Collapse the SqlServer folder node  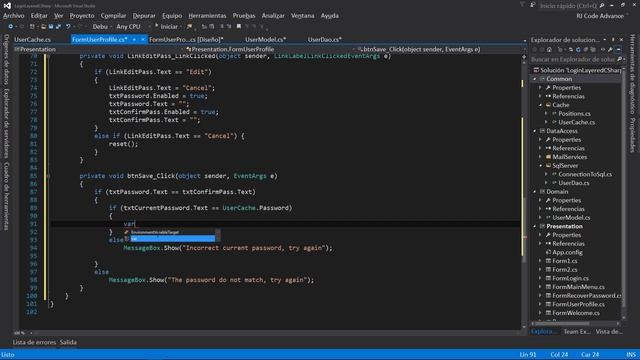tap(541, 166)
